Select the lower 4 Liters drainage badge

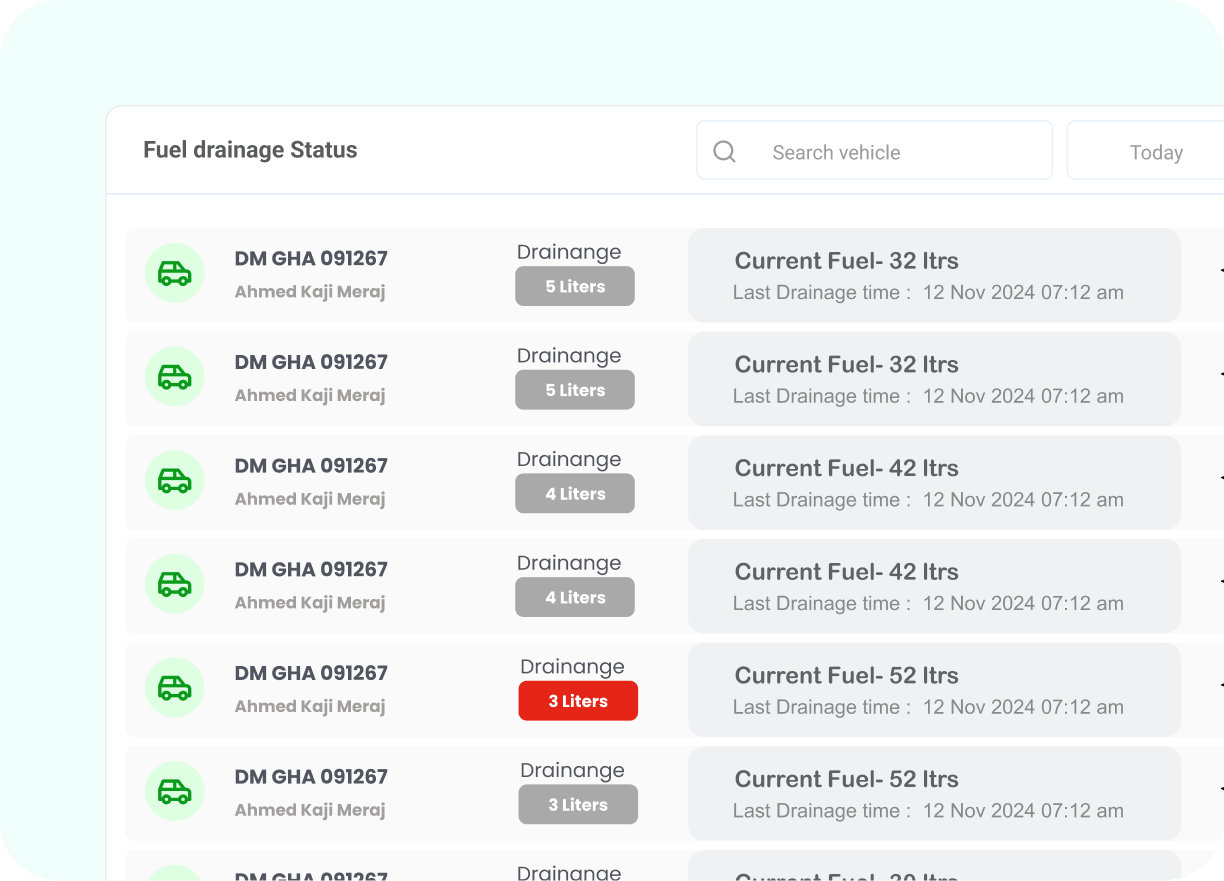point(575,597)
